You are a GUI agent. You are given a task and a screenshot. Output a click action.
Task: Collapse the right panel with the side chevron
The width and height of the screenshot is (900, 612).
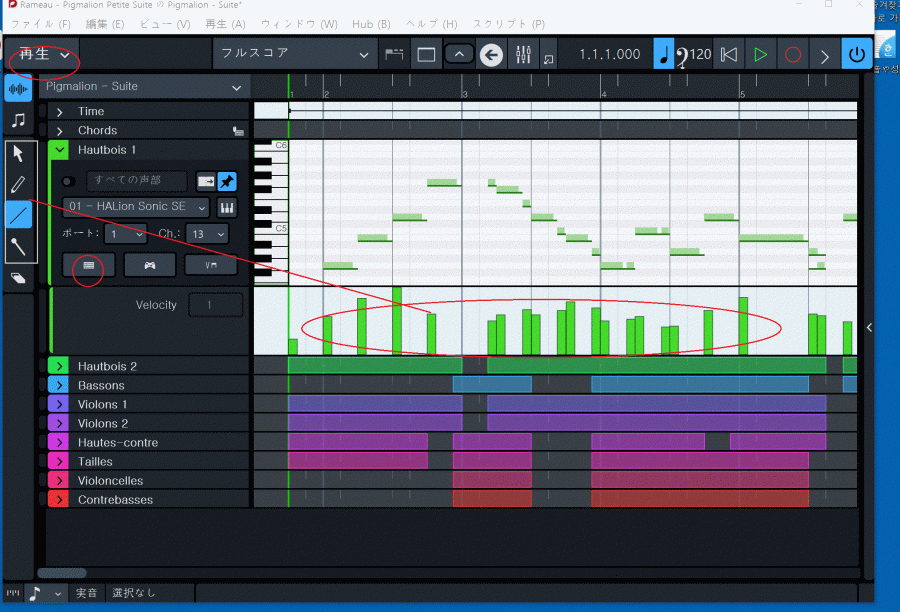coord(869,327)
